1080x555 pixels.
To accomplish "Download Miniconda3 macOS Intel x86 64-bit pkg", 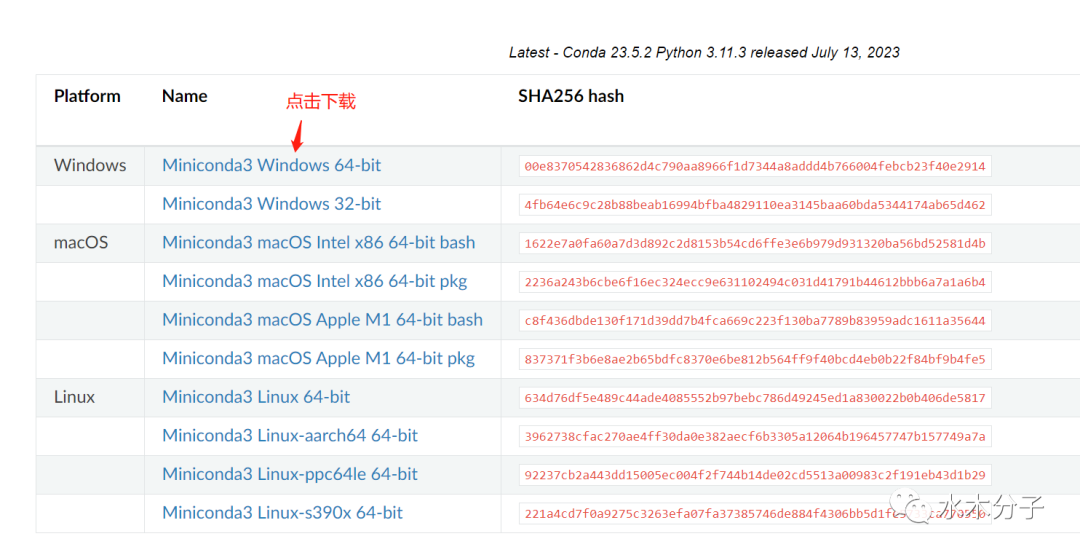I will pos(315,281).
